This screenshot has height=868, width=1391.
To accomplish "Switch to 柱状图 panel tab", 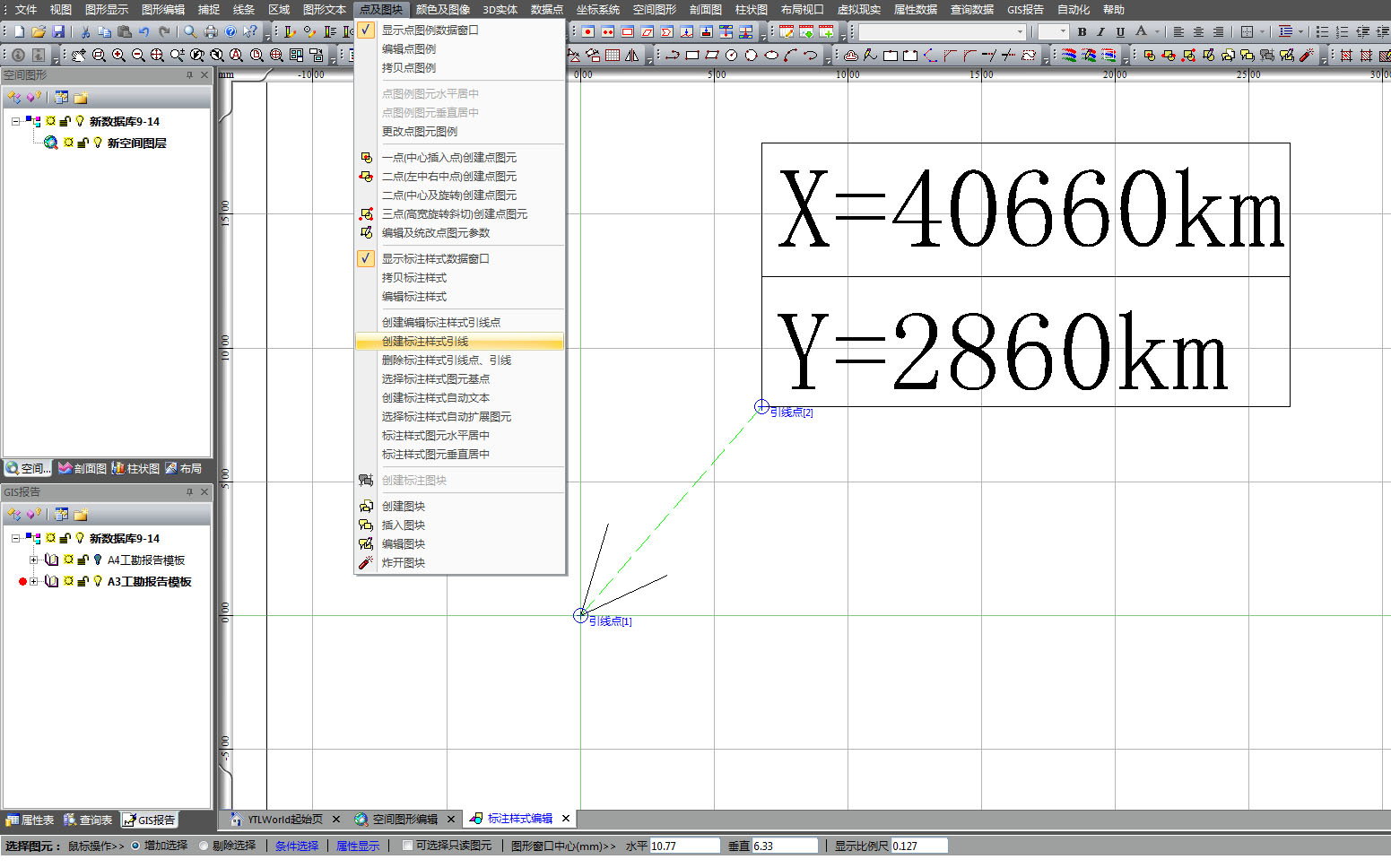I will [x=135, y=468].
